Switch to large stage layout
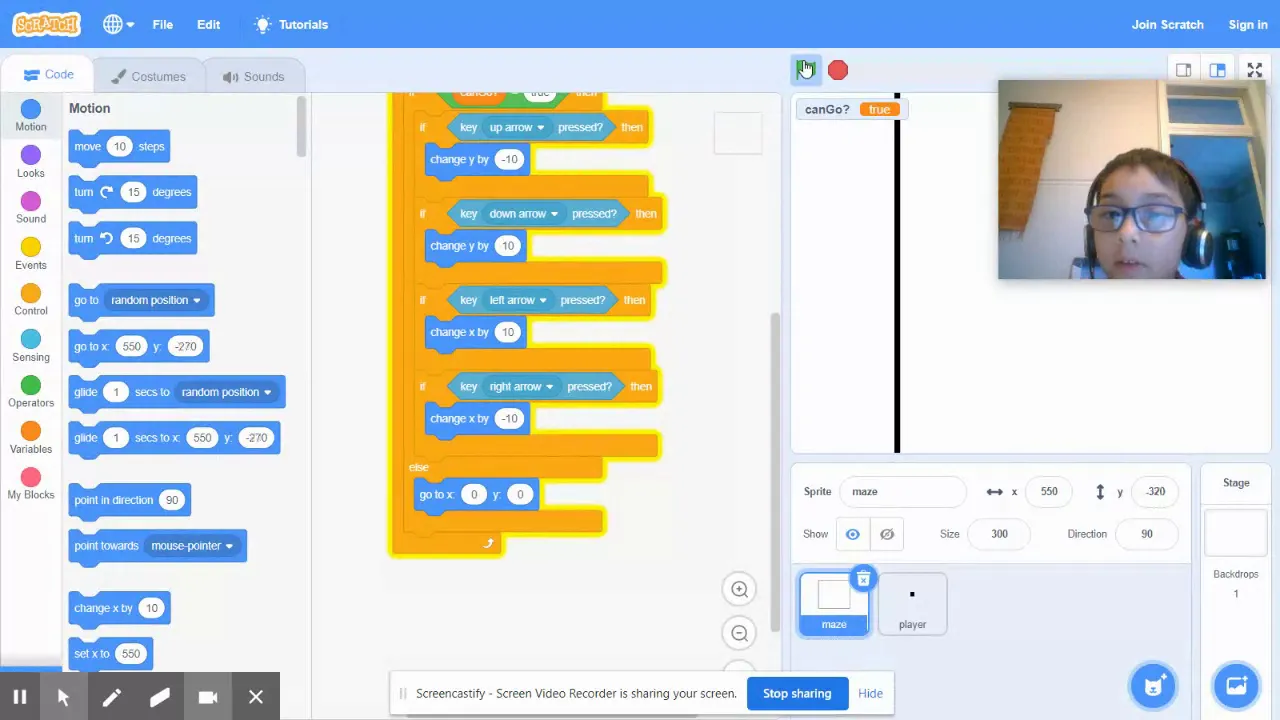 pos(1217,70)
